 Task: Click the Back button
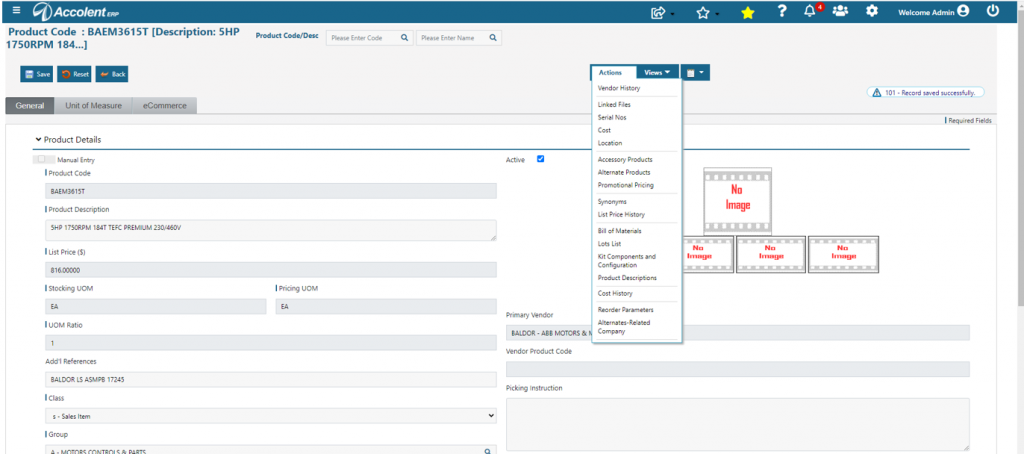pos(112,74)
